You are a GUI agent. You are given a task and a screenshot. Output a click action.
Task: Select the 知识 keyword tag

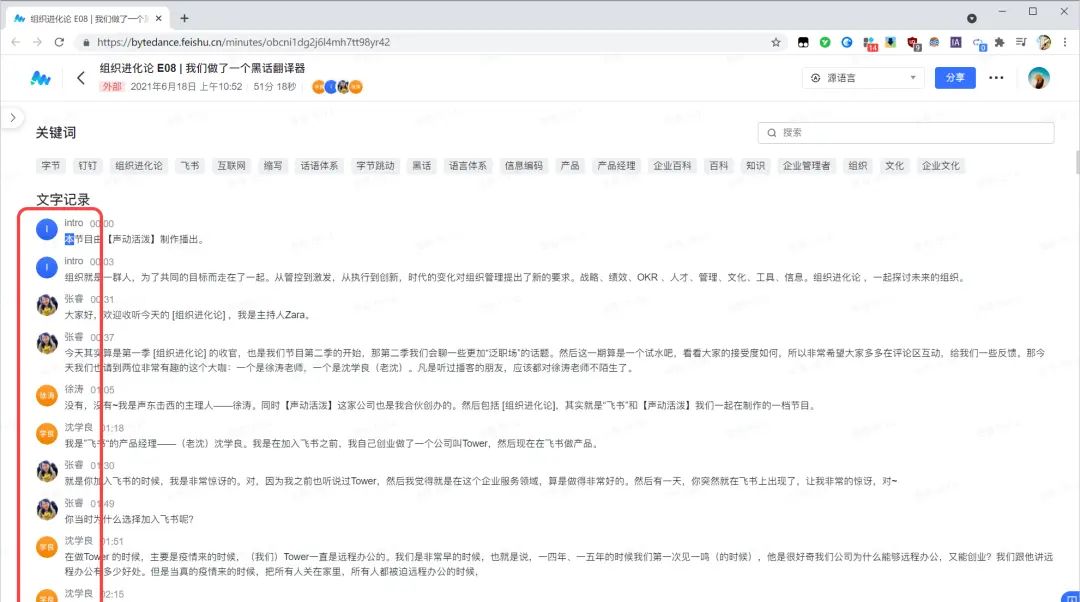(755, 165)
